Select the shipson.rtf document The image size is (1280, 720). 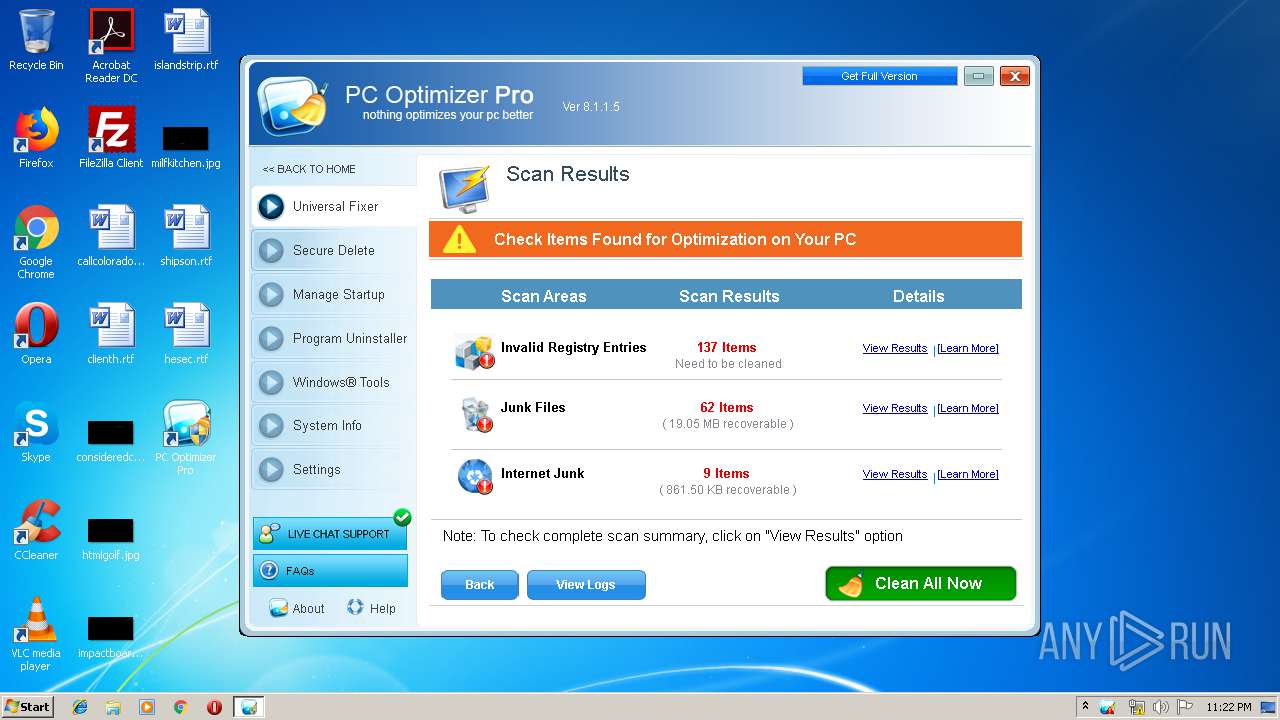pos(186,236)
